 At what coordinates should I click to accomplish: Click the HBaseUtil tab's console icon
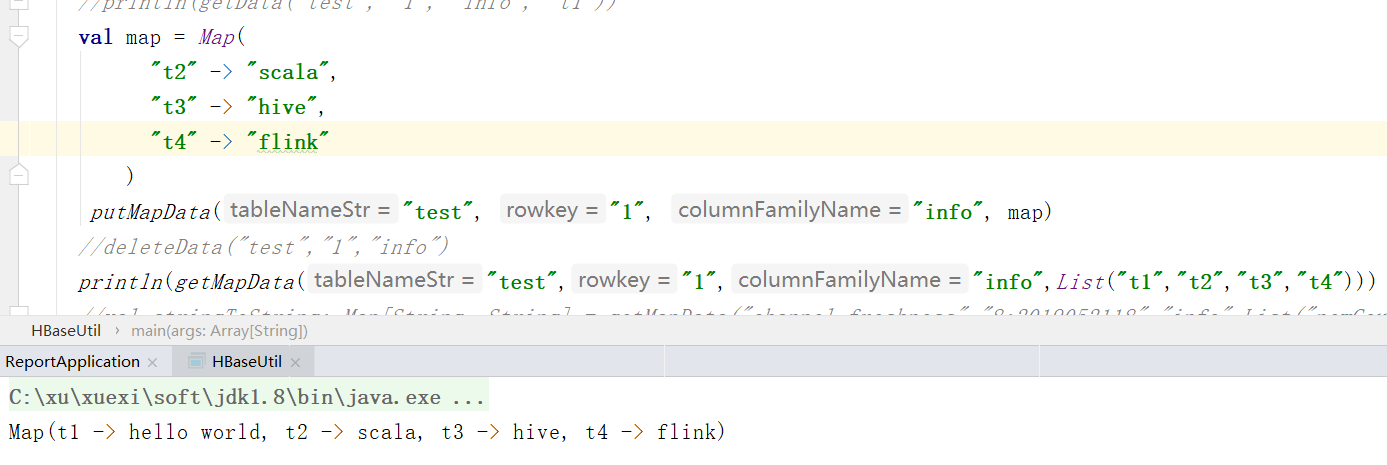[196, 361]
